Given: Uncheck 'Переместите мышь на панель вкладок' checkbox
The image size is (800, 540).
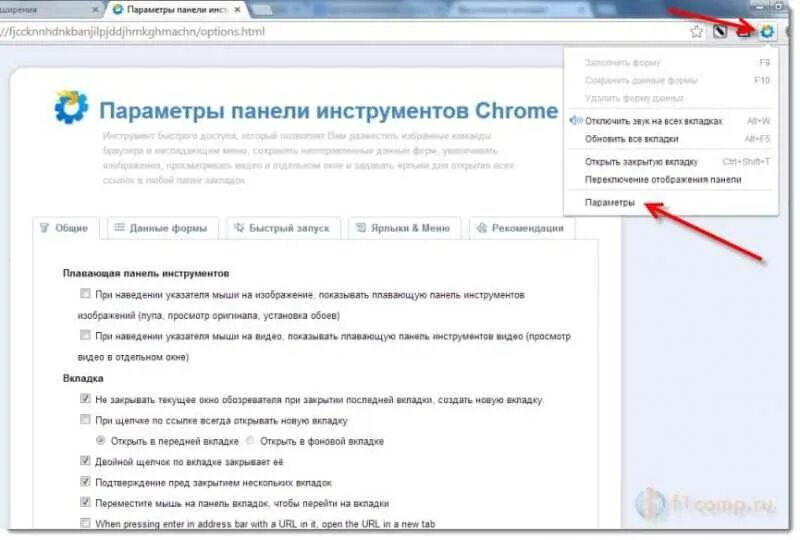Looking at the screenshot, I should click(85, 502).
